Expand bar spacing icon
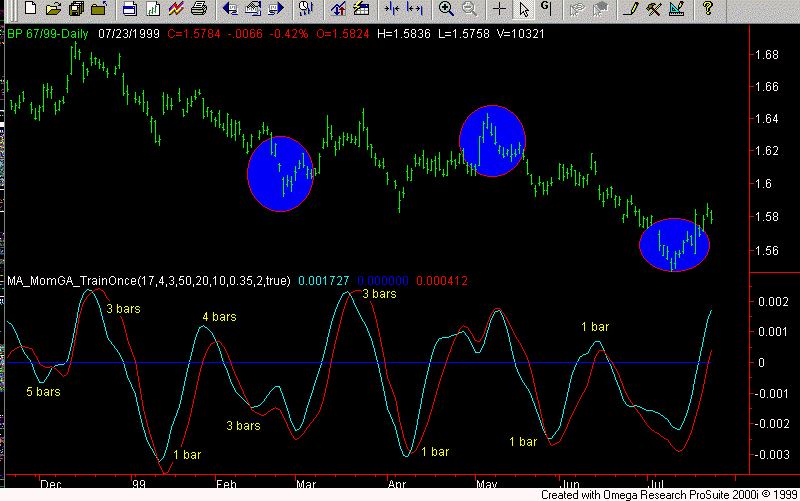Viewport: 800px width, 501px height. (414, 8)
